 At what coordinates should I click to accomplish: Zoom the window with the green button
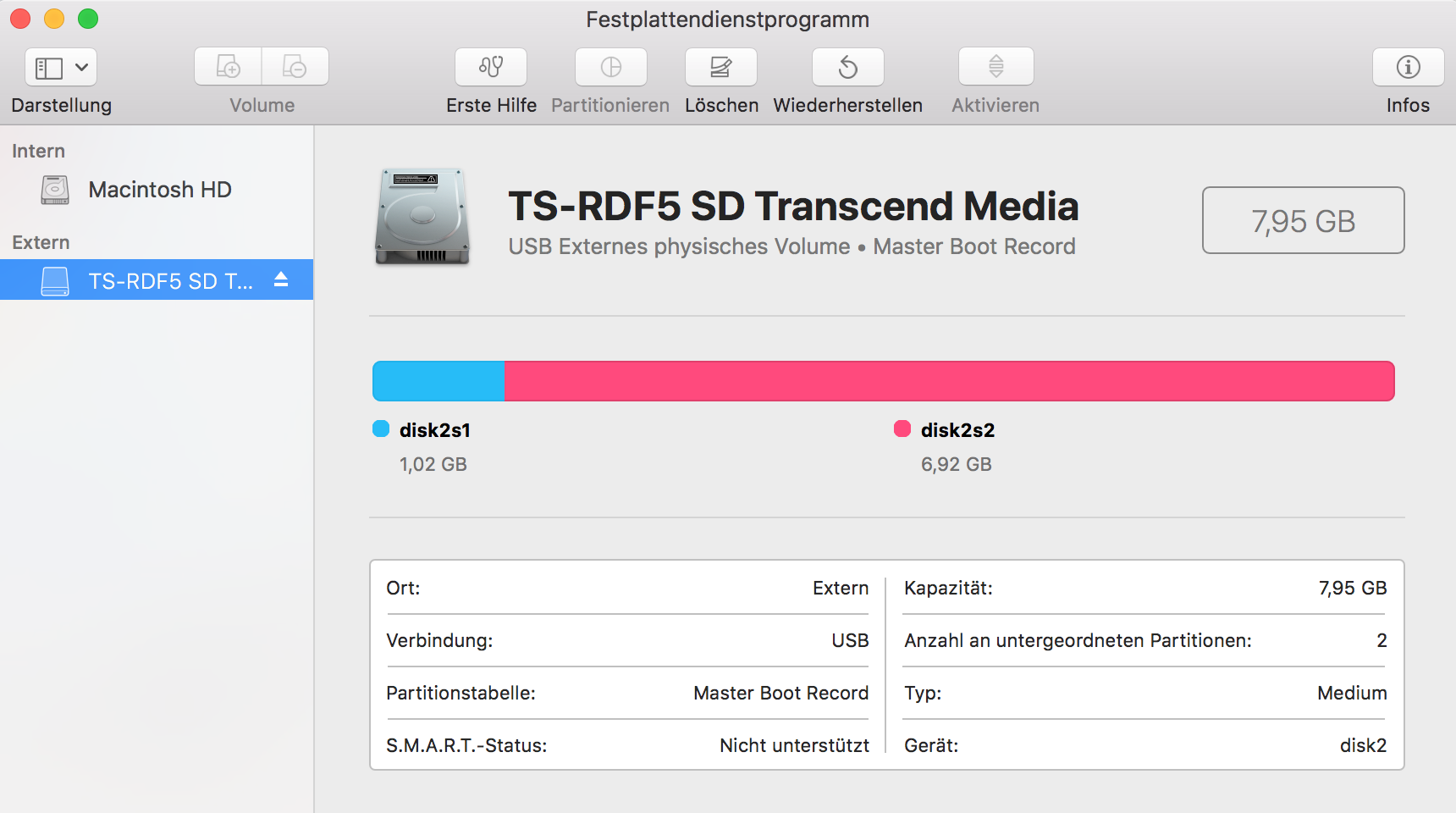(88, 19)
